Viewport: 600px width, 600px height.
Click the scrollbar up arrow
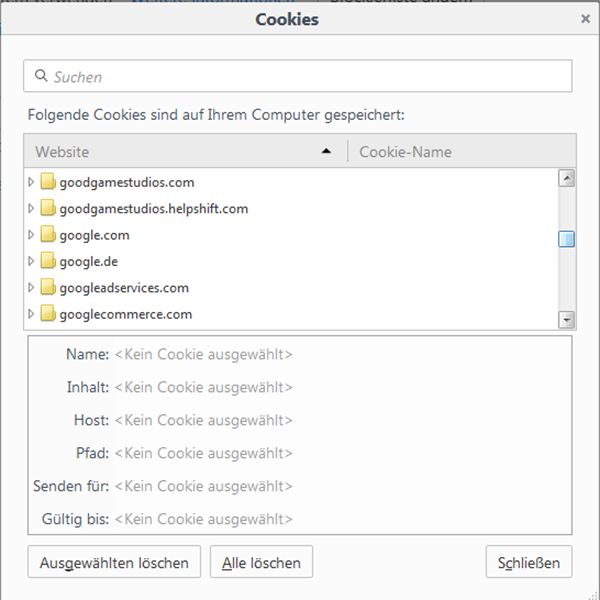tap(566, 178)
